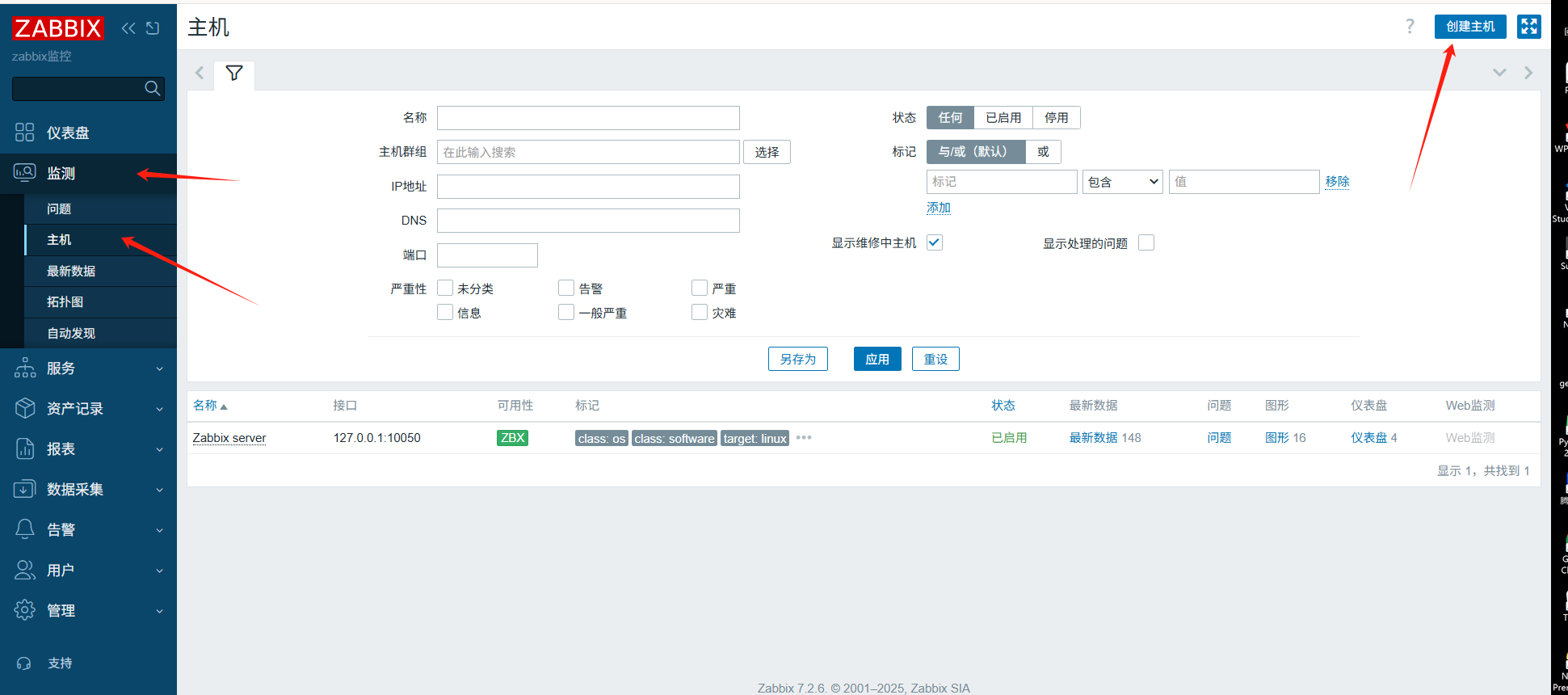This screenshot has width=1568, height=695.
Task: Expand the 数据采集 menu chevron
Action: click(x=159, y=490)
